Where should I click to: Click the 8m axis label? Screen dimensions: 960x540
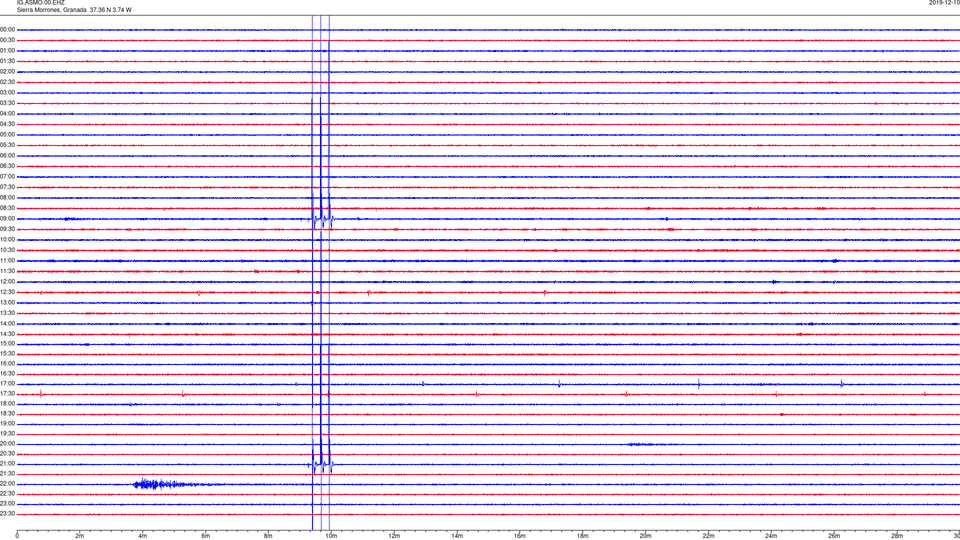pos(268,536)
